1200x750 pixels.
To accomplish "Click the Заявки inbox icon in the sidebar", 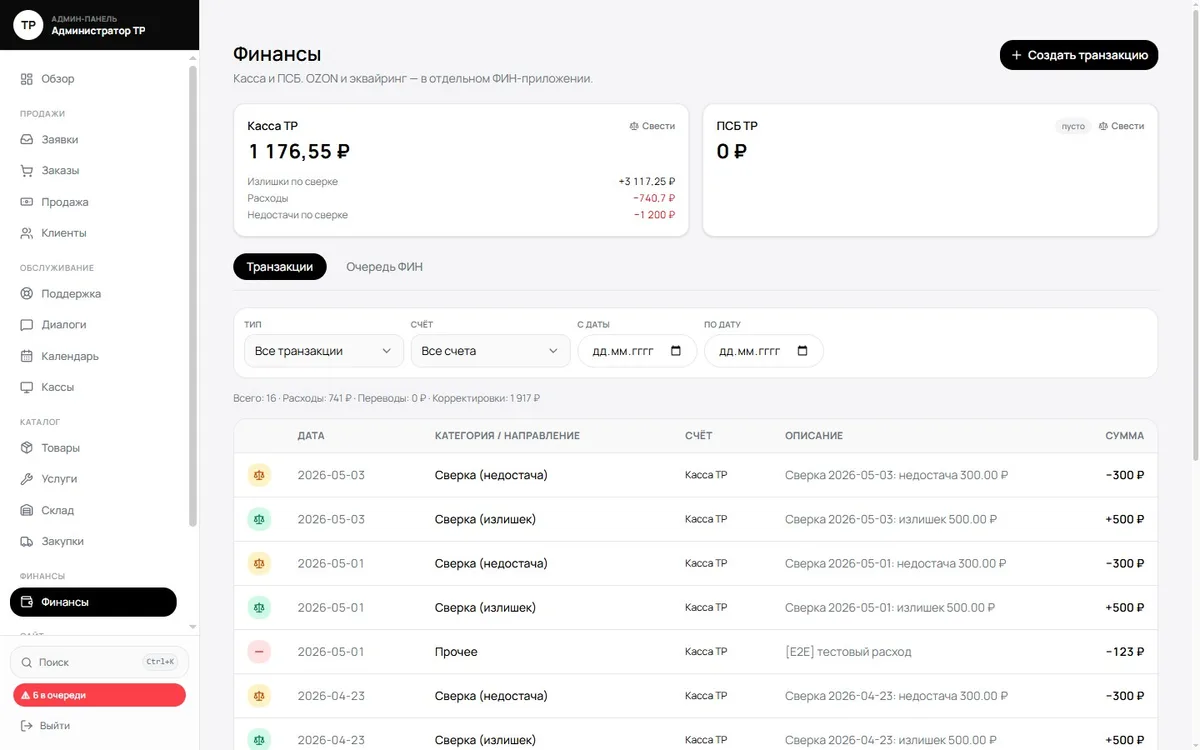I will [27, 140].
